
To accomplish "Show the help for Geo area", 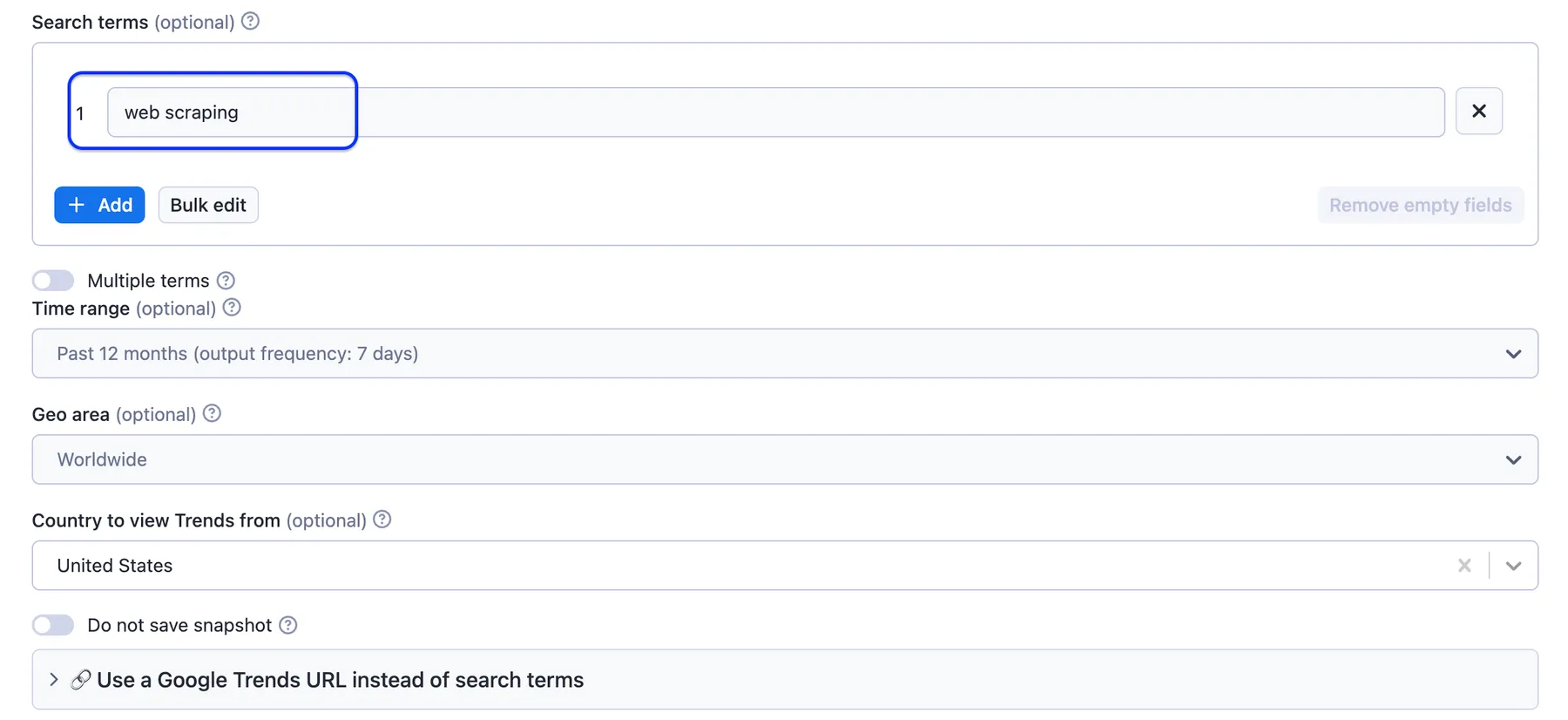I will [212, 414].
